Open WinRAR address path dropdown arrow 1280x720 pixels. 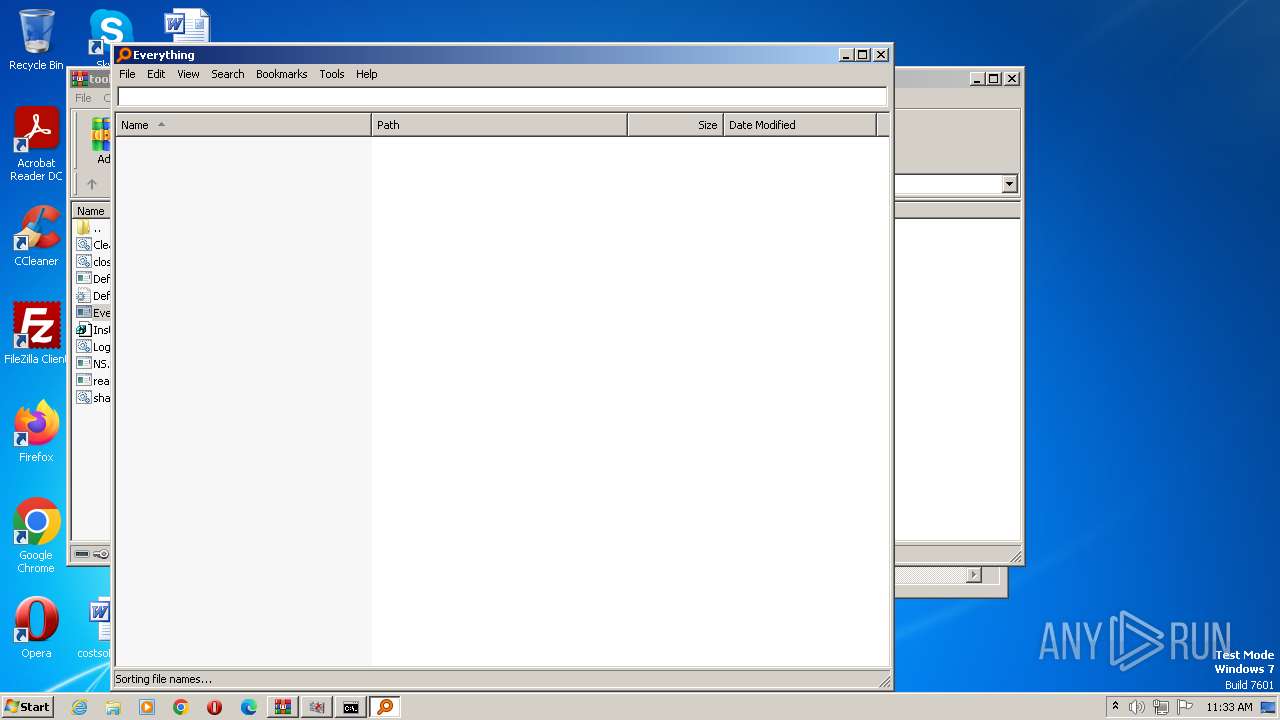[1009, 184]
